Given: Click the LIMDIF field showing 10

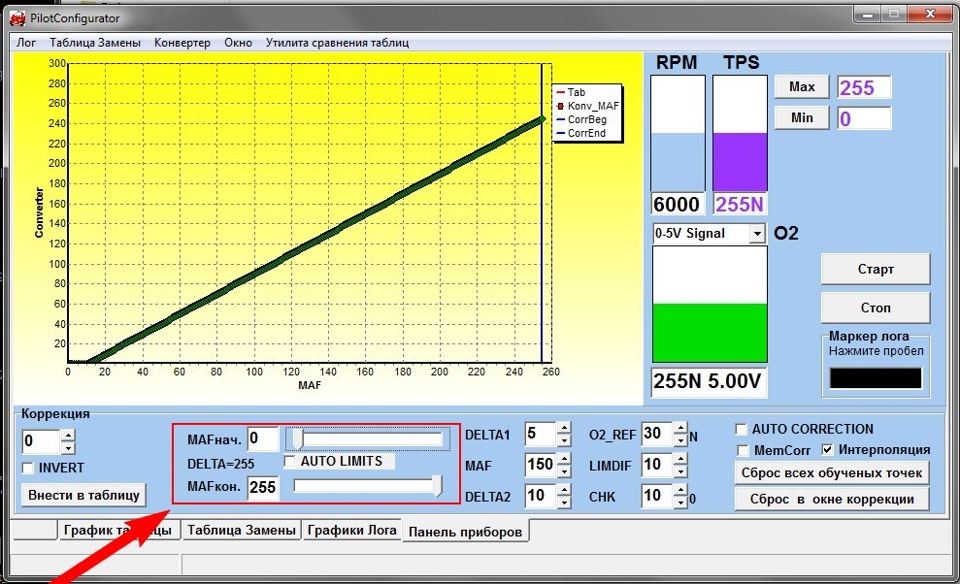Looking at the screenshot, I should click(x=657, y=465).
